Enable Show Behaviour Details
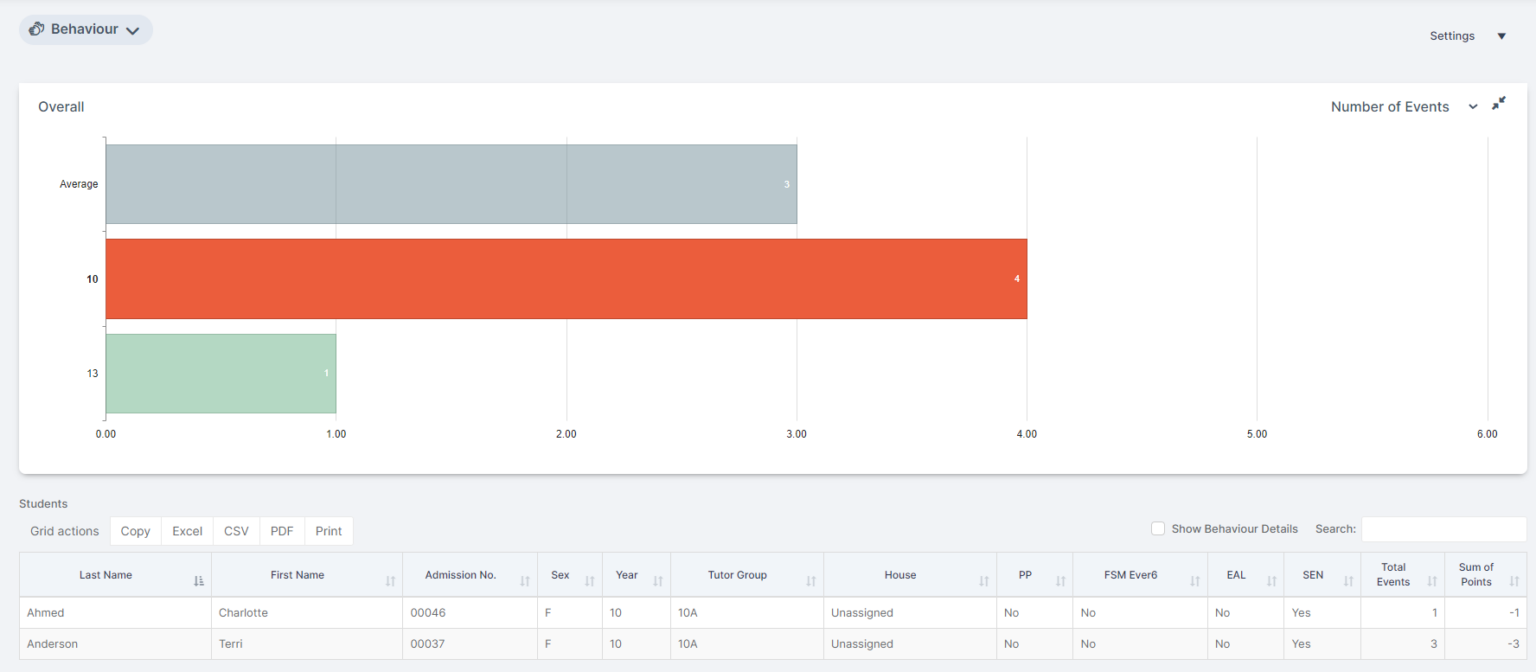 1157,528
